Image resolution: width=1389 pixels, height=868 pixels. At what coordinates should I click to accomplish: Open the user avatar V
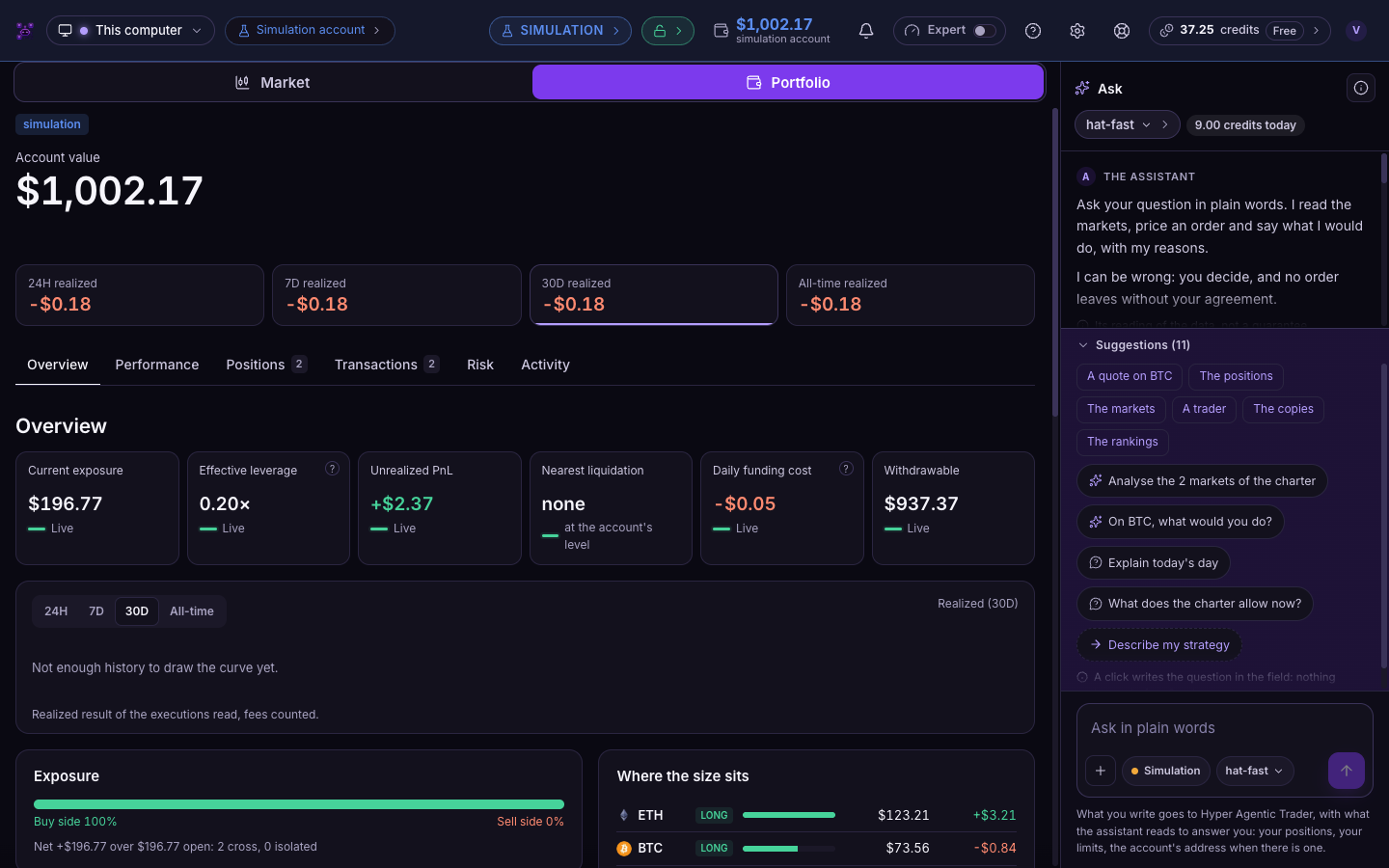tap(1356, 31)
